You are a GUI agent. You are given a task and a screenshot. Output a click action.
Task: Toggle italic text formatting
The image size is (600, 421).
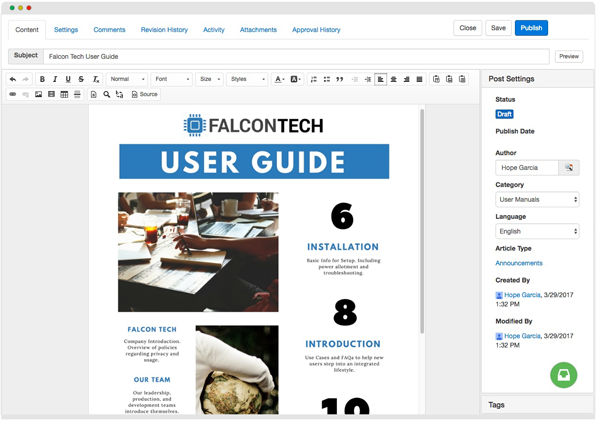[55, 79]
